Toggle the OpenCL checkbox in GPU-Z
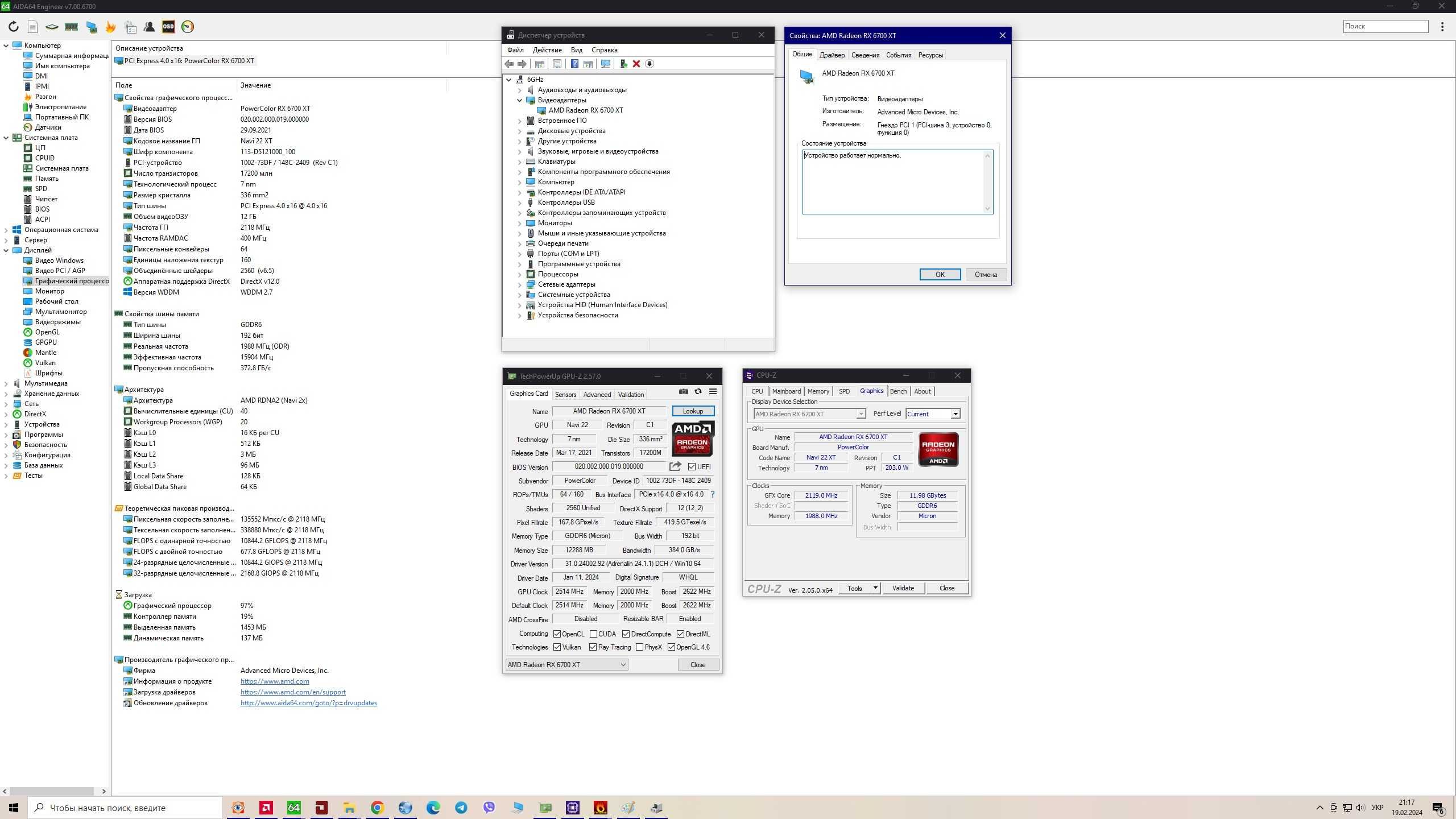The image size is (1456, 819). pyautogui.click(x=557, y=634)
